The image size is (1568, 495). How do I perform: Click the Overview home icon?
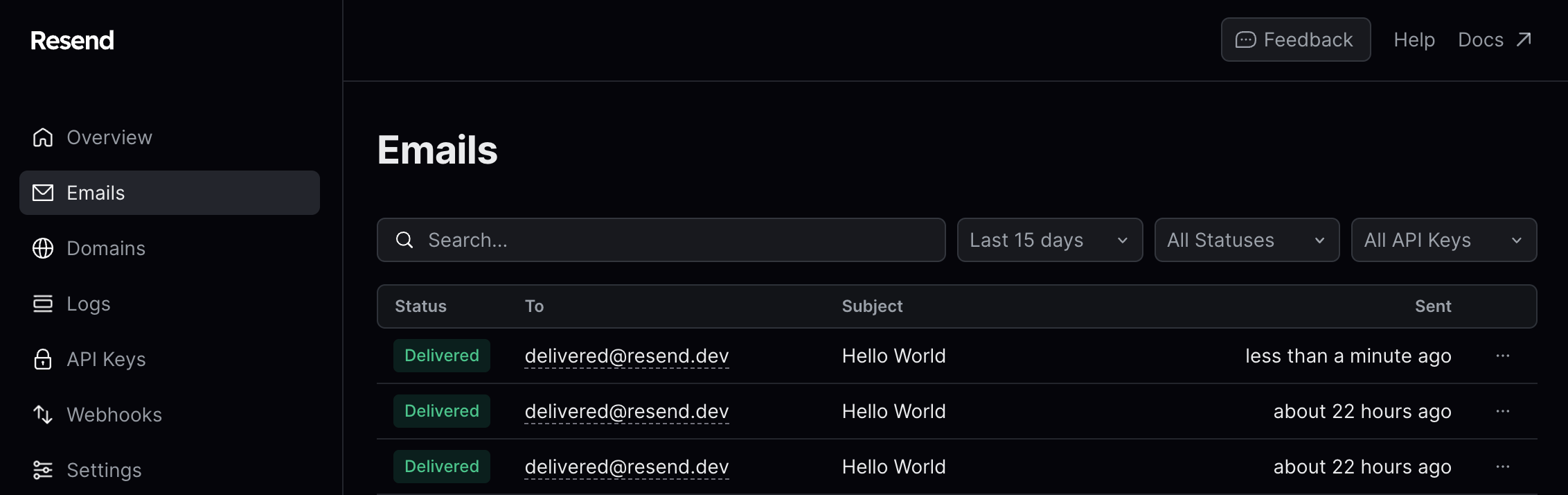pyautogui.click(x=43, y=137)
